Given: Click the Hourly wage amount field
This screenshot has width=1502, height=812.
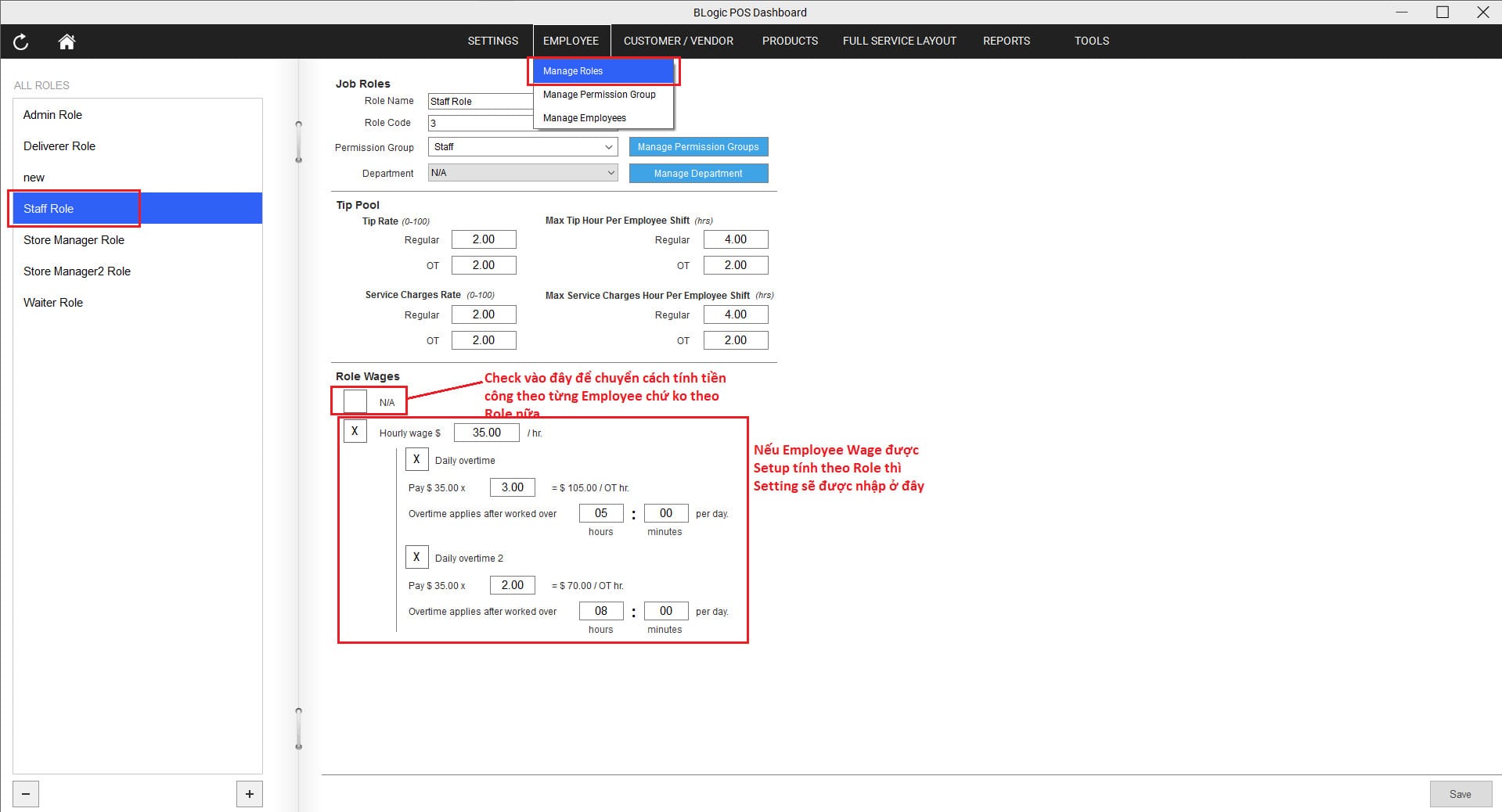Looking at the screenshot, I should [486, 433].
